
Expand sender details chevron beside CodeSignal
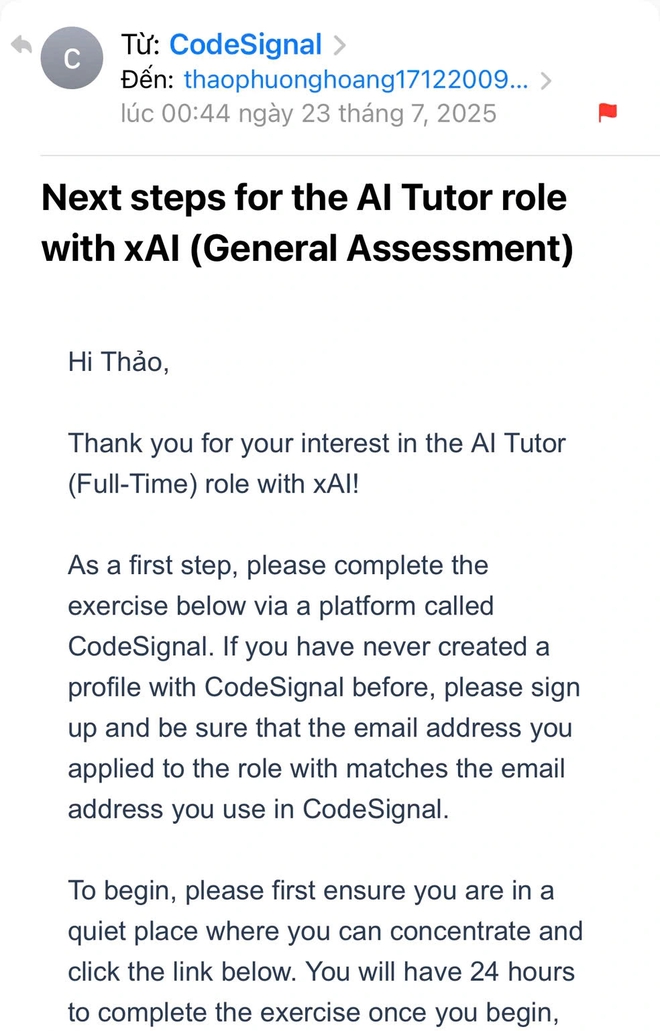(339, 45)
